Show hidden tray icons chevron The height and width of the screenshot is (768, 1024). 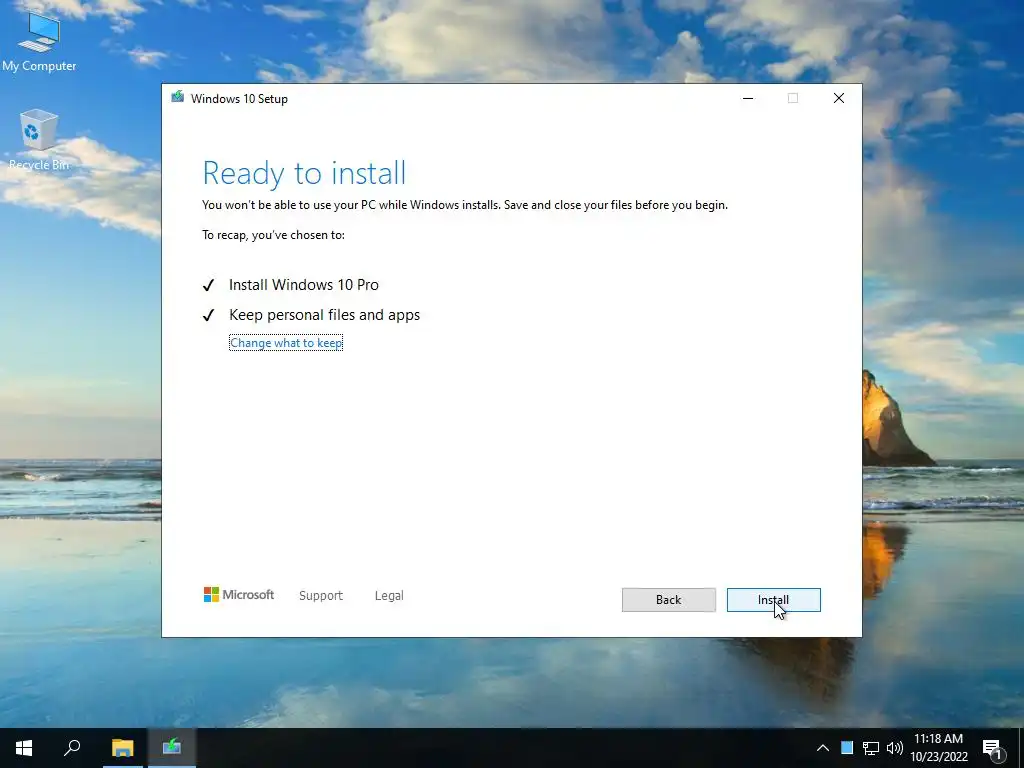(x=823, y=748)
